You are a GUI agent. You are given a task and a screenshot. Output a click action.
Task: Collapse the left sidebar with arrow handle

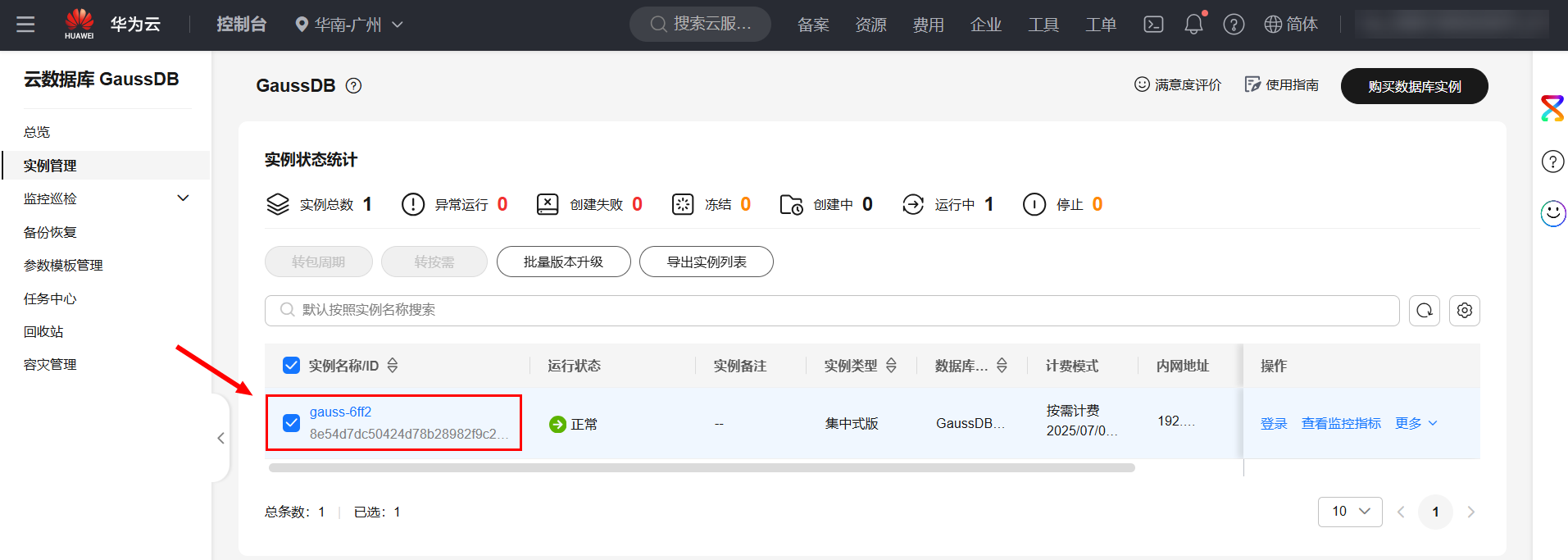click(x=220, y=438)
